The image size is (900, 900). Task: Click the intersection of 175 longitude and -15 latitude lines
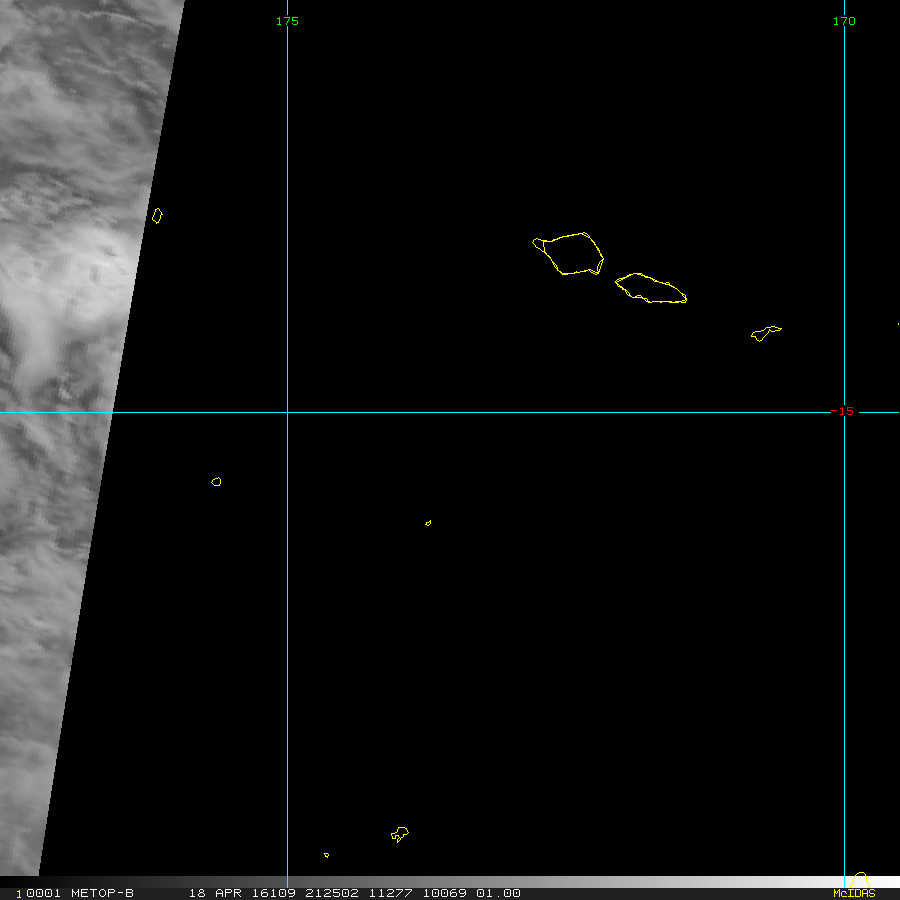pos(287,411)
